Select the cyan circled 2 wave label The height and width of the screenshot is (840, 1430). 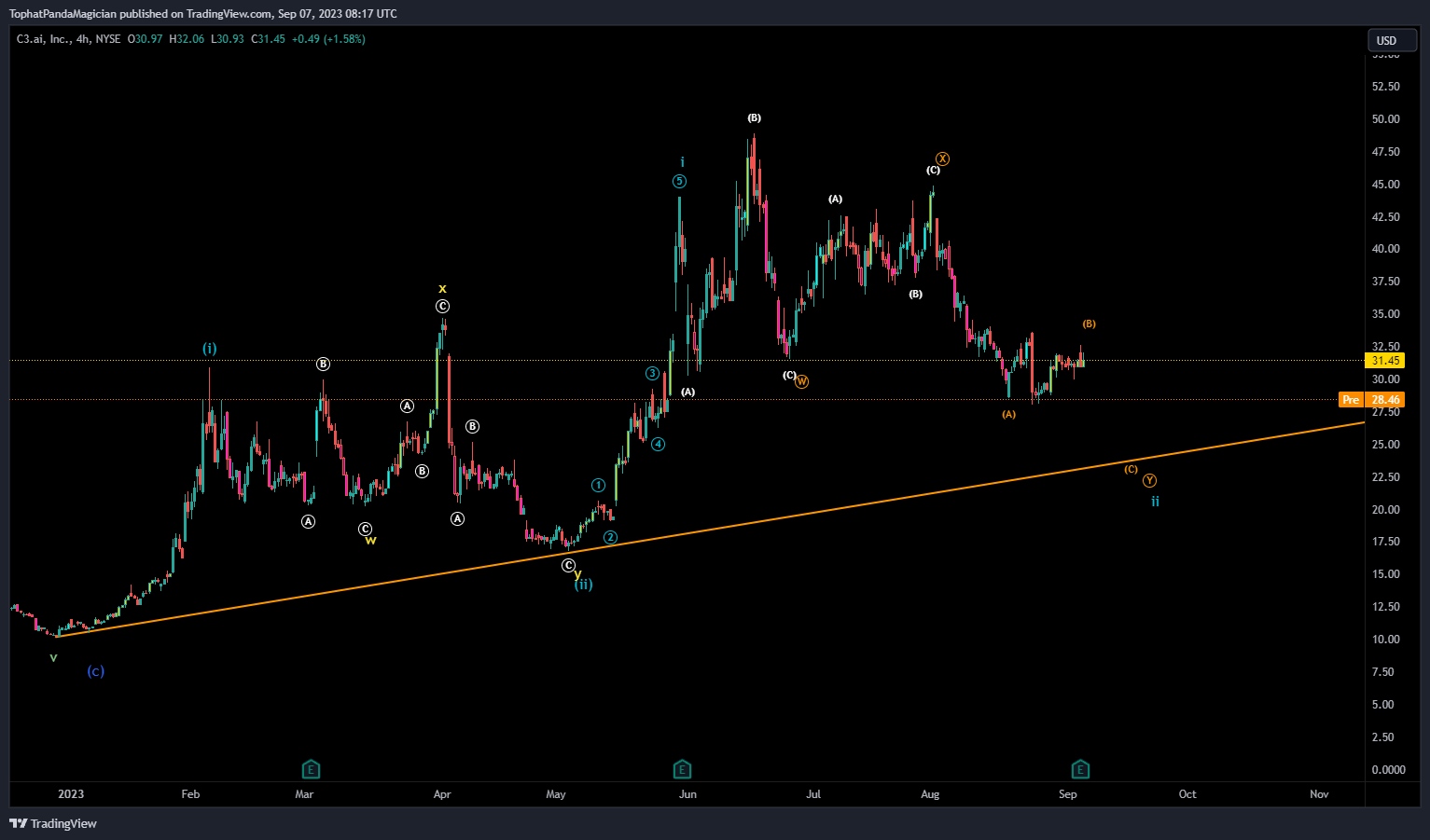coord(610,538)
